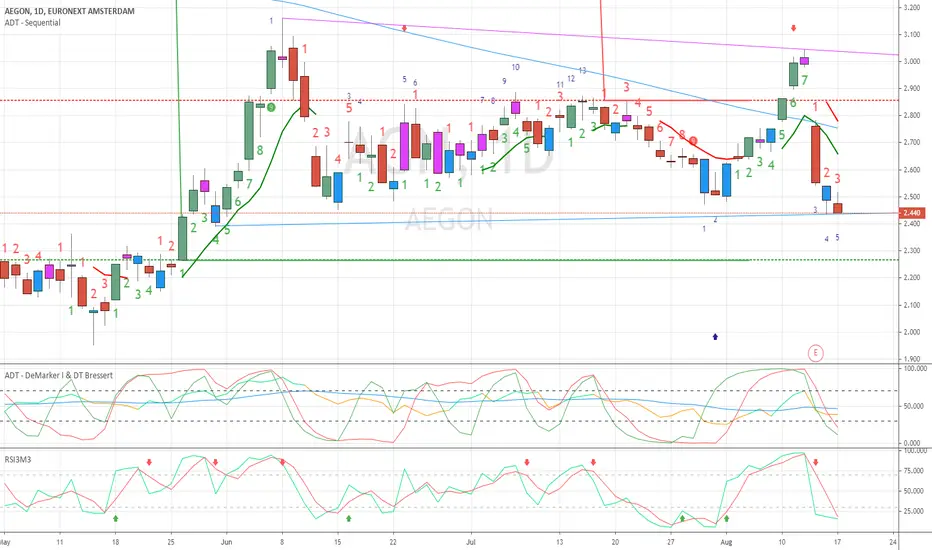
Task: Click the 2.800 price axis label
Action: click(x=912, y=115)
